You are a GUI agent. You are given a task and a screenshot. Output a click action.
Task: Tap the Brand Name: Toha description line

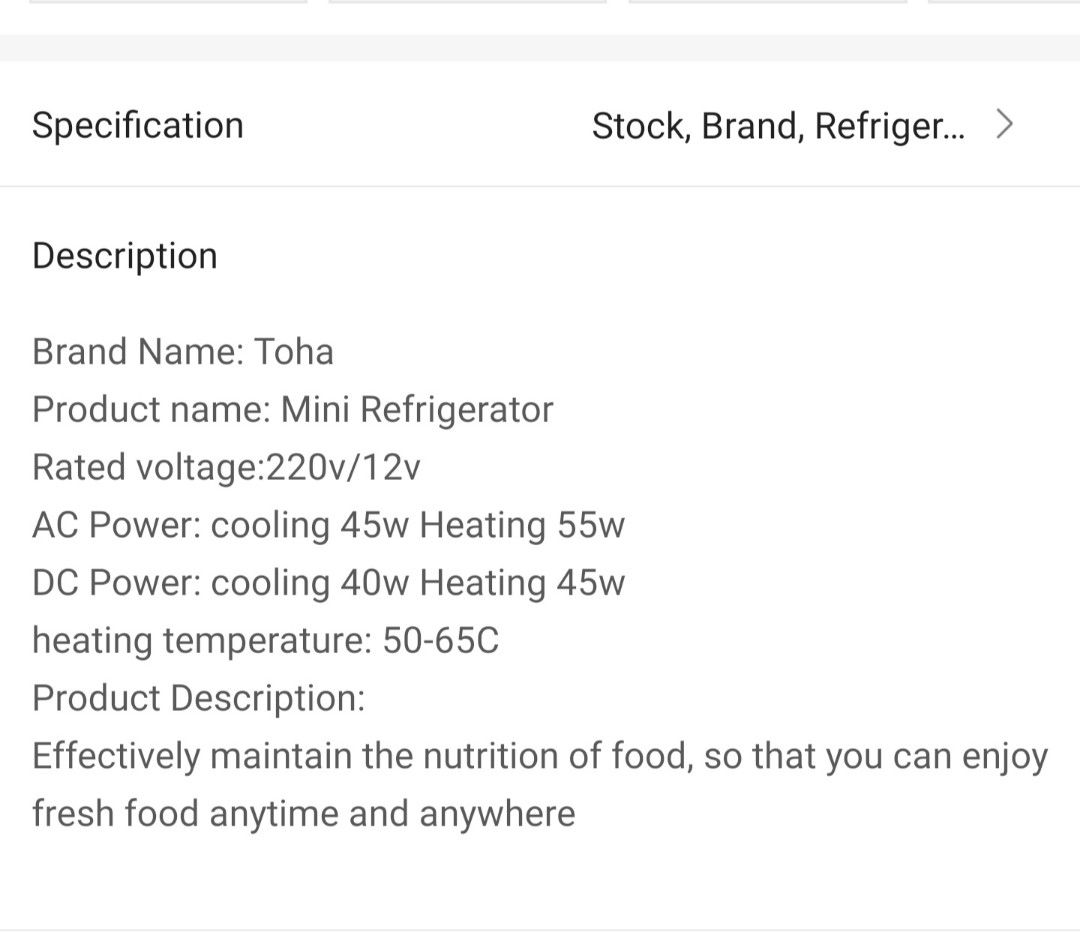[x=184, y=351]
